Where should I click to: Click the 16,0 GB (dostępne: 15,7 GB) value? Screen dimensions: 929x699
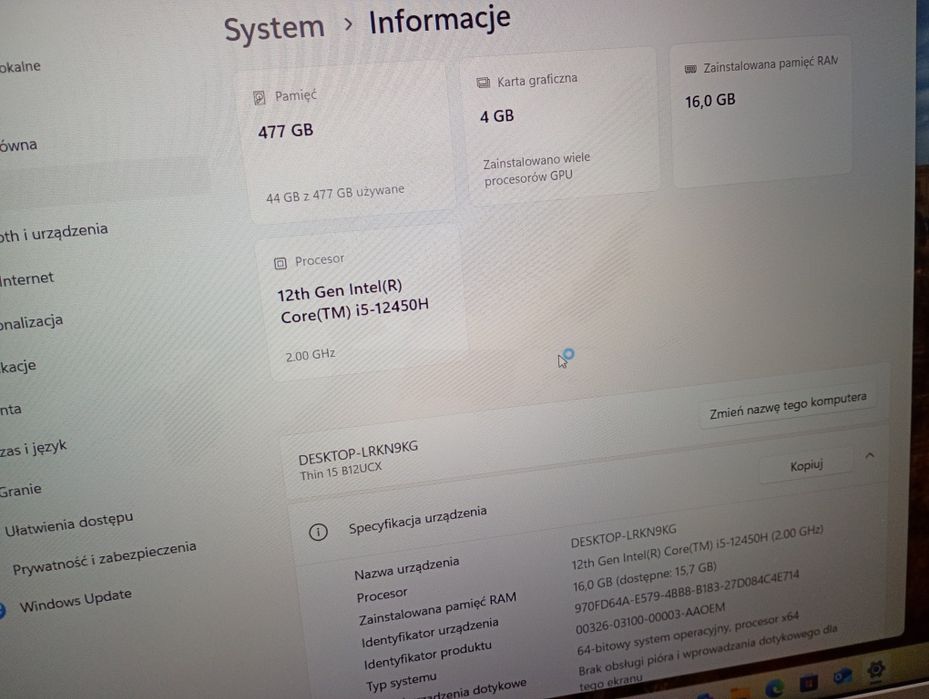(645, 577)
